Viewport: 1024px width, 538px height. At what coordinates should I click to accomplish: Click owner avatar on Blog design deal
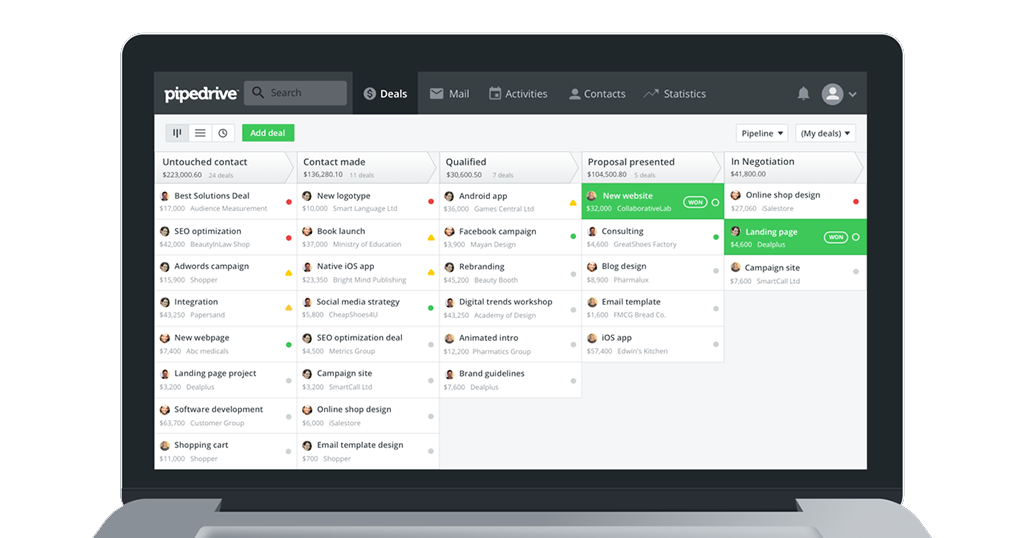592,266
